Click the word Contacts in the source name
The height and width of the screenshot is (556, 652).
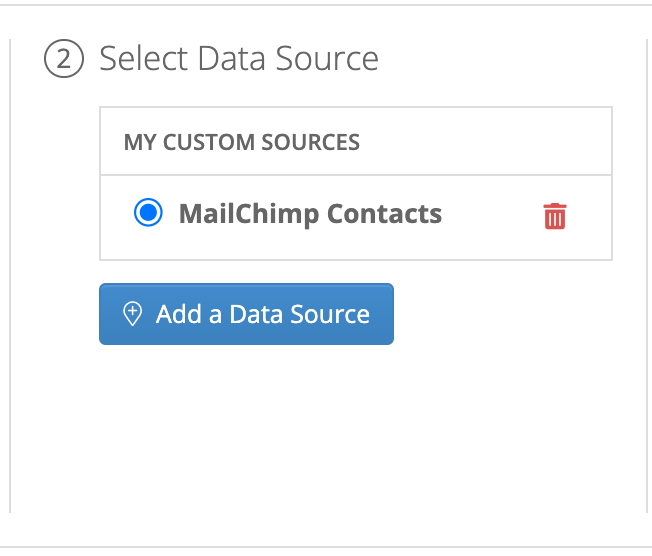click(x=384, y=214)
